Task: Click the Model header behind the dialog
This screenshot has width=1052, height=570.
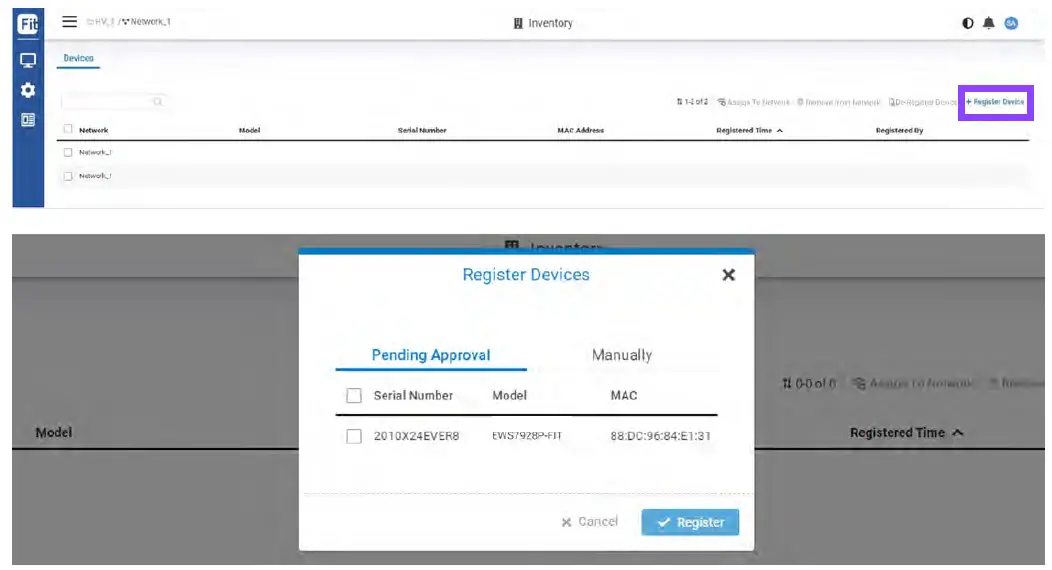Action: [54, 433]
